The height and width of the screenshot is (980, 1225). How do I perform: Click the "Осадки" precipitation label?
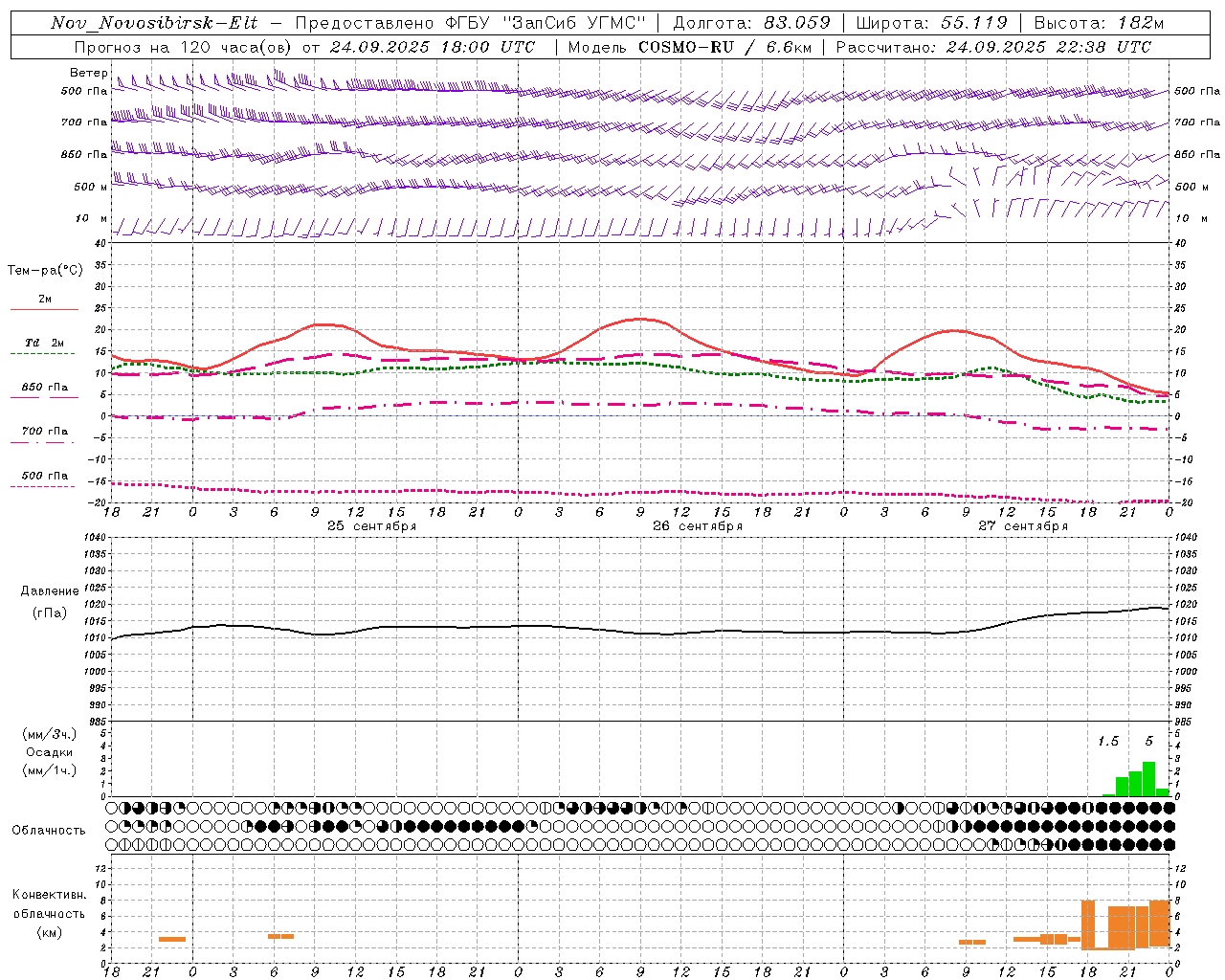(50, 752)
